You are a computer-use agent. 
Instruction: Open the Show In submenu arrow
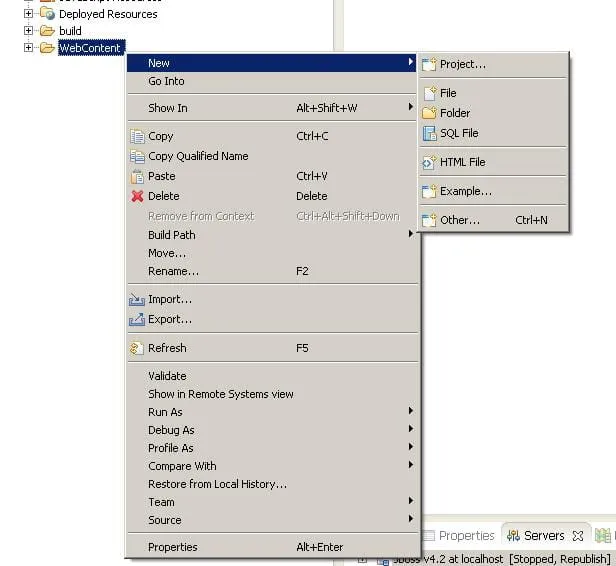(411, 107)
